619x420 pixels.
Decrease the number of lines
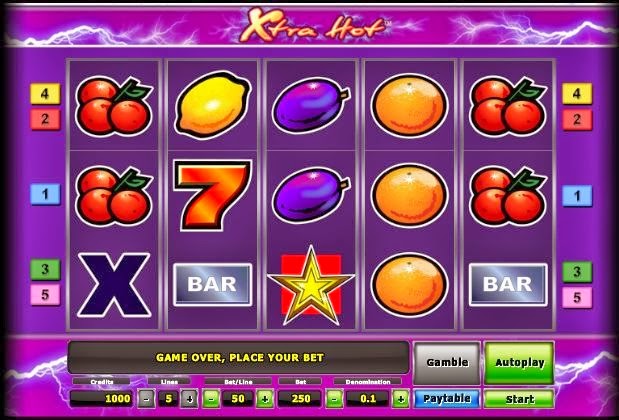click(x=146, y=399)
